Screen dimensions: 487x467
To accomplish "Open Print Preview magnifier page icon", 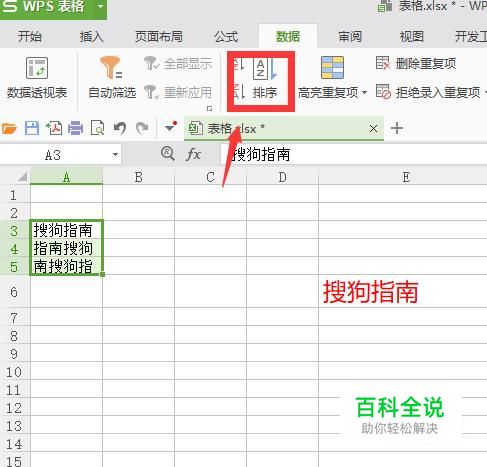I will pos(98,128).
